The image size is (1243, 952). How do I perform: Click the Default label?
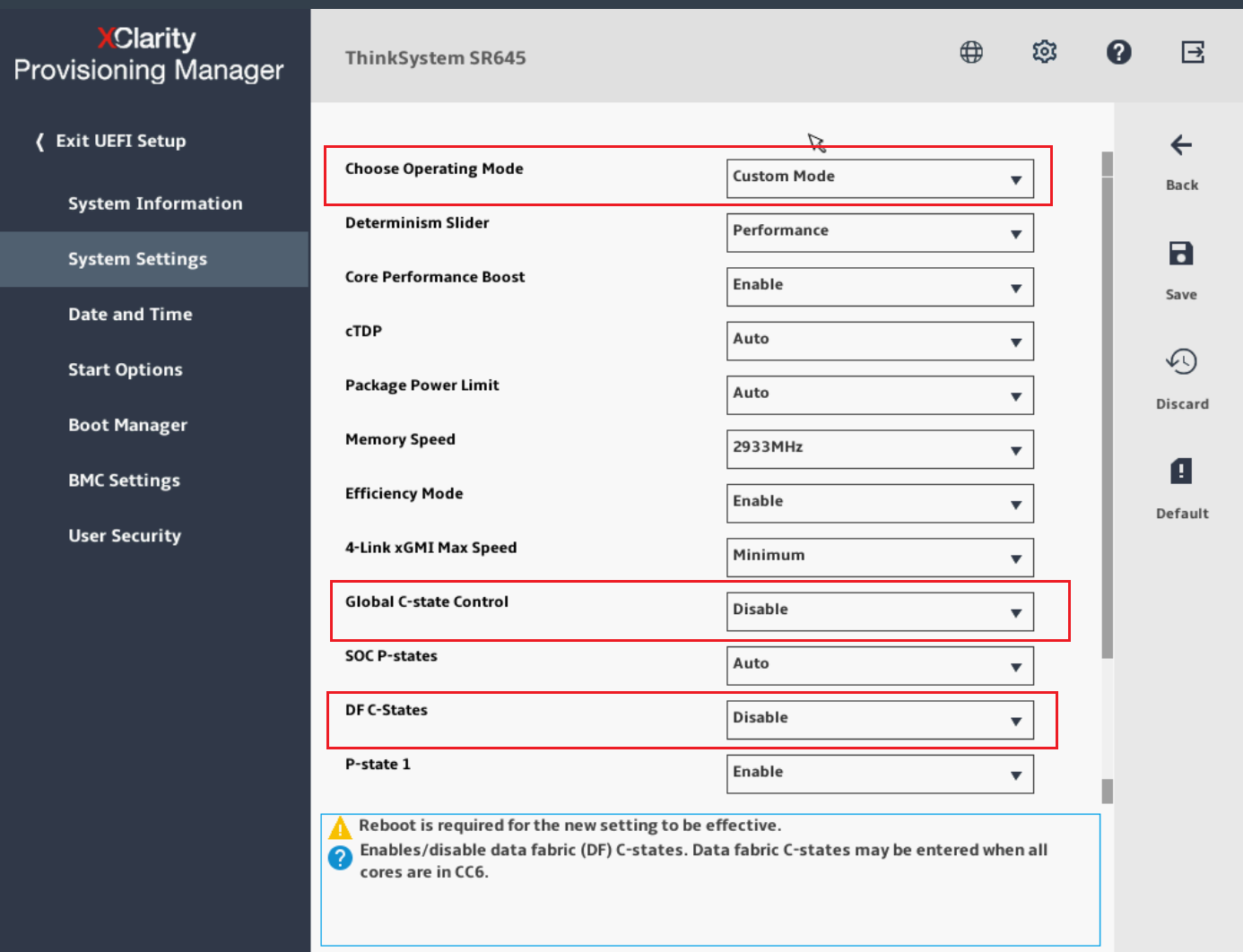click(1181, 513)
